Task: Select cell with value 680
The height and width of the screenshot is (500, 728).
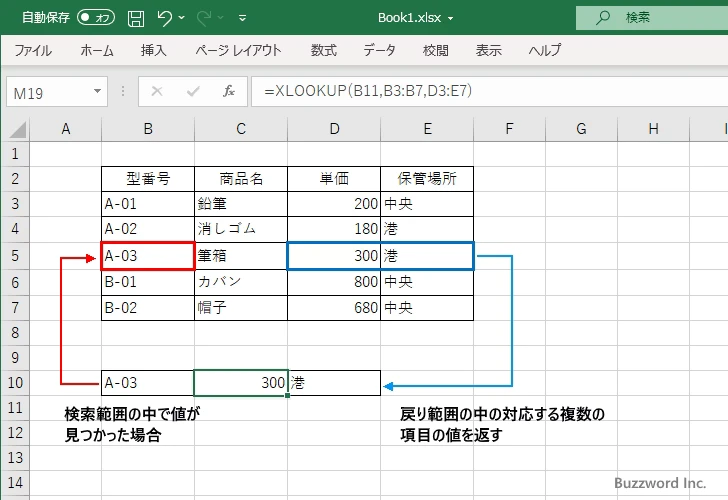Action: 334,307
